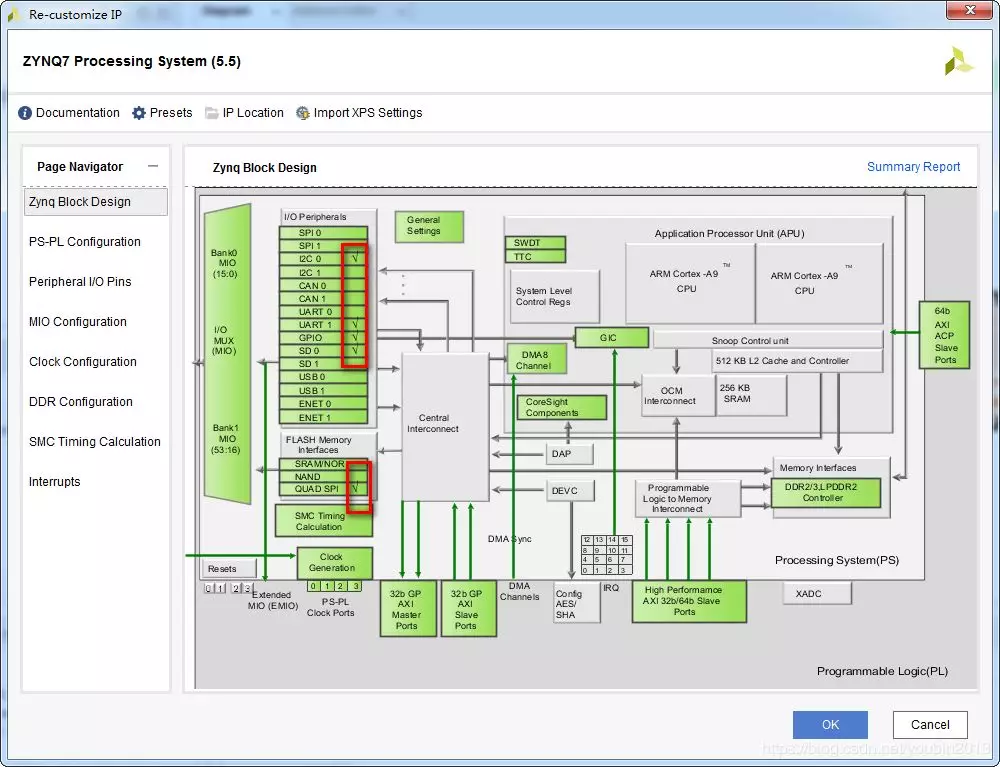
Task: Click the SWDT block
Action: (535, 243)
